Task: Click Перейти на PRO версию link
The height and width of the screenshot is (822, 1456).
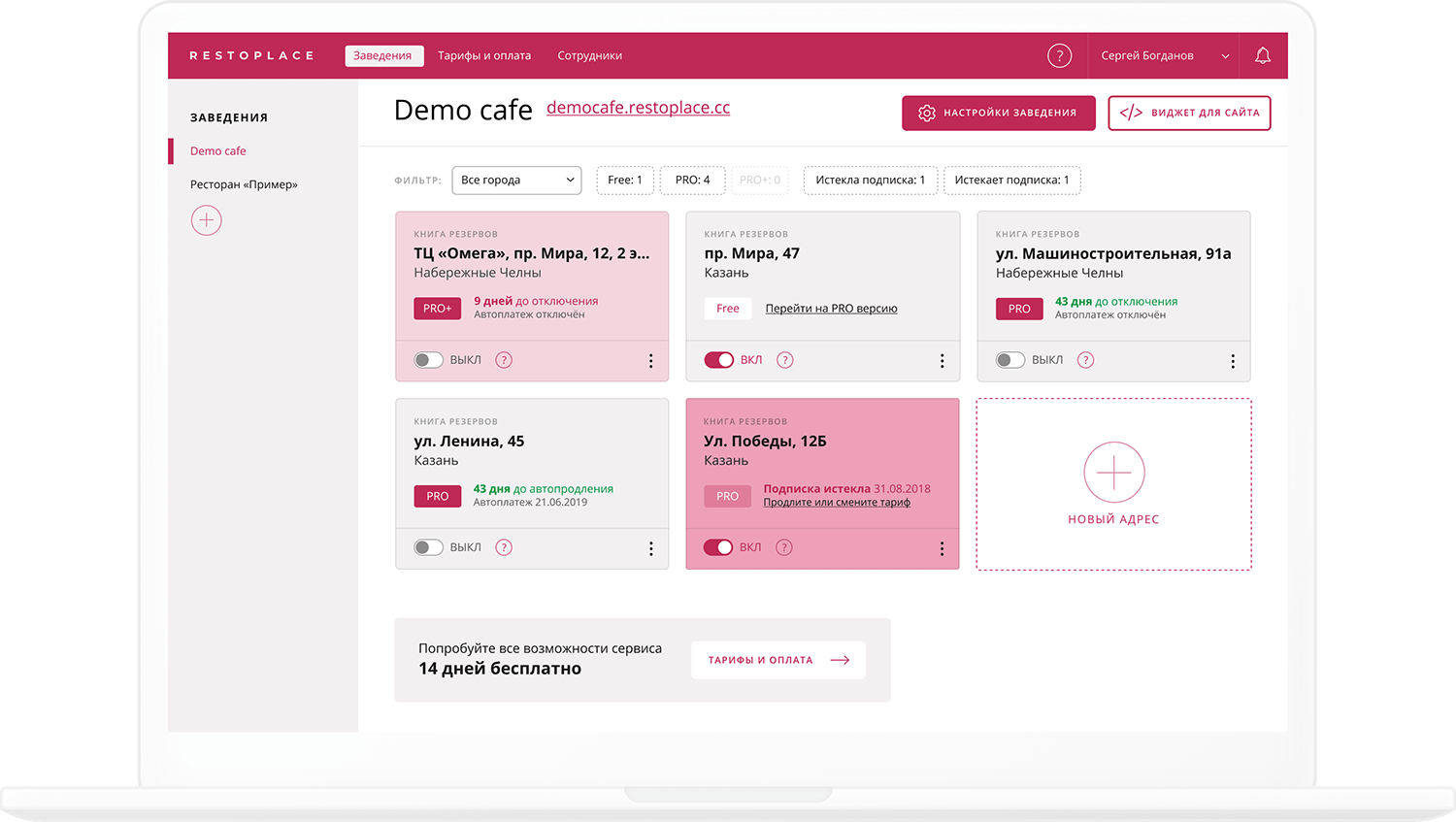Action: pos(831,309)
